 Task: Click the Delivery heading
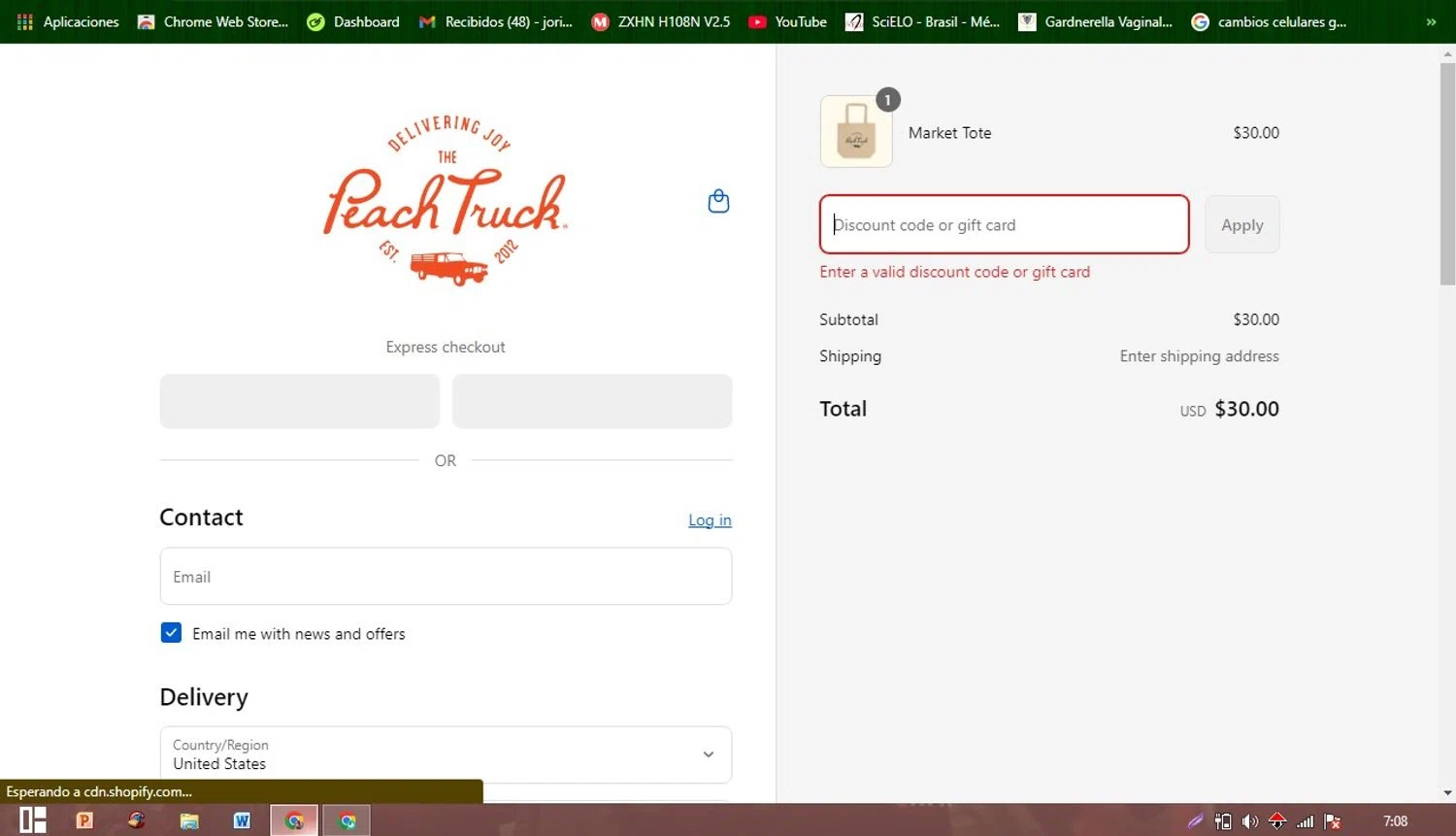(204, 697)
